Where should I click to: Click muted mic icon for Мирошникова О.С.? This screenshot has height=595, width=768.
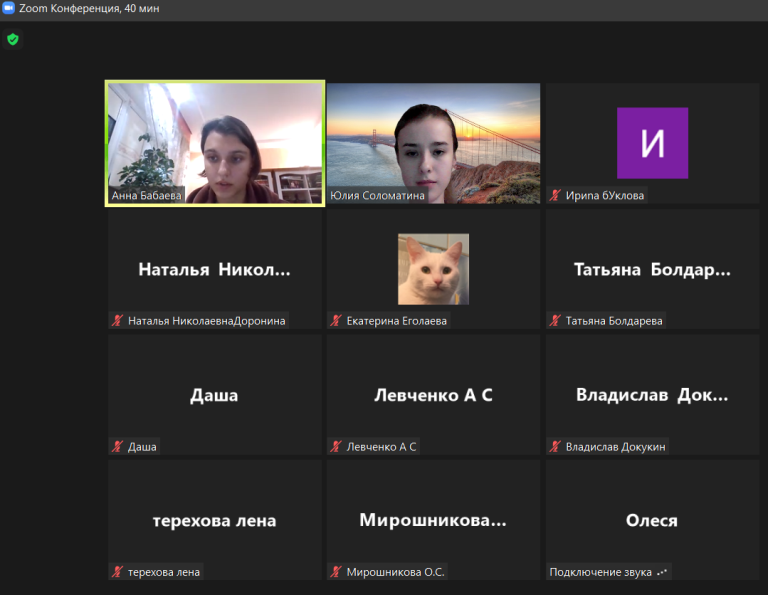tap(337, 572)
